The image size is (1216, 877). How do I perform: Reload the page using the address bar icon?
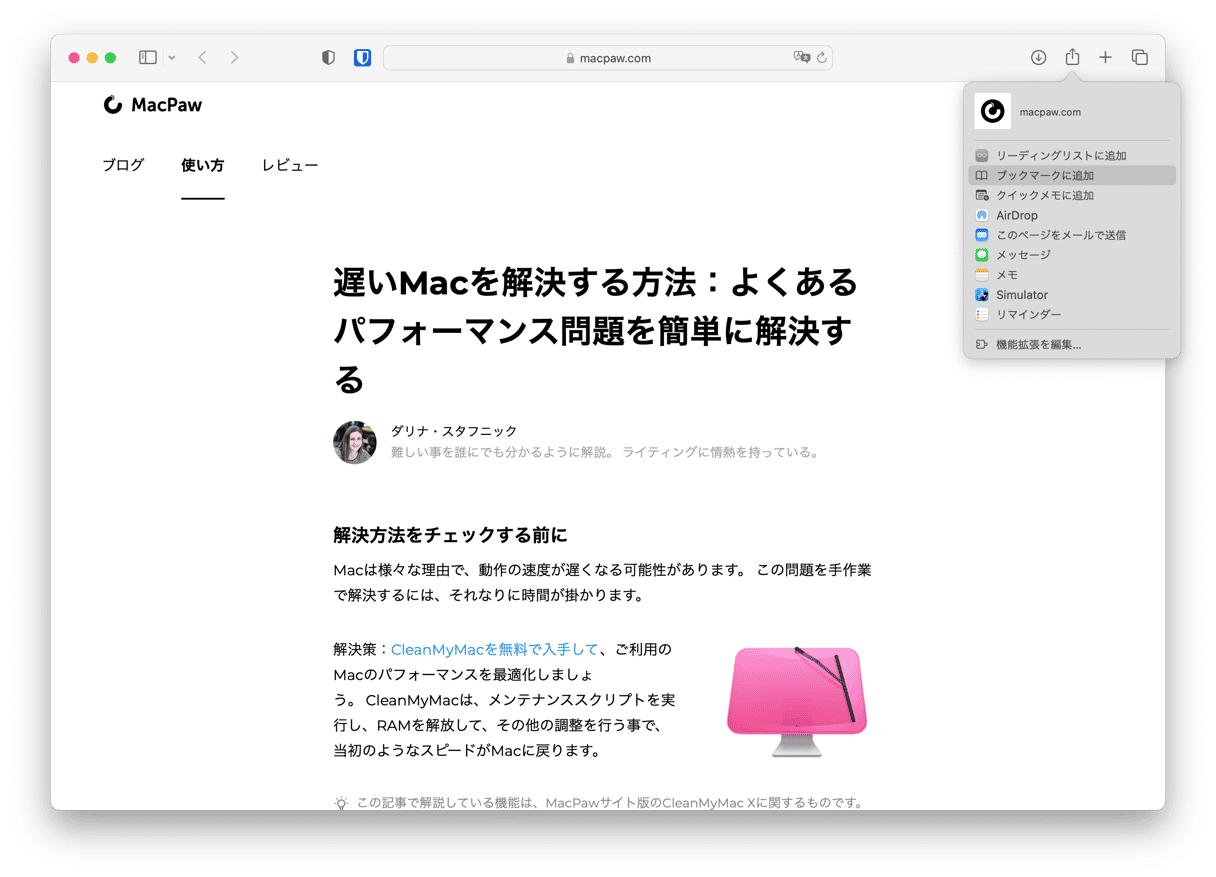pyautogui.click(x=821, y=58)
